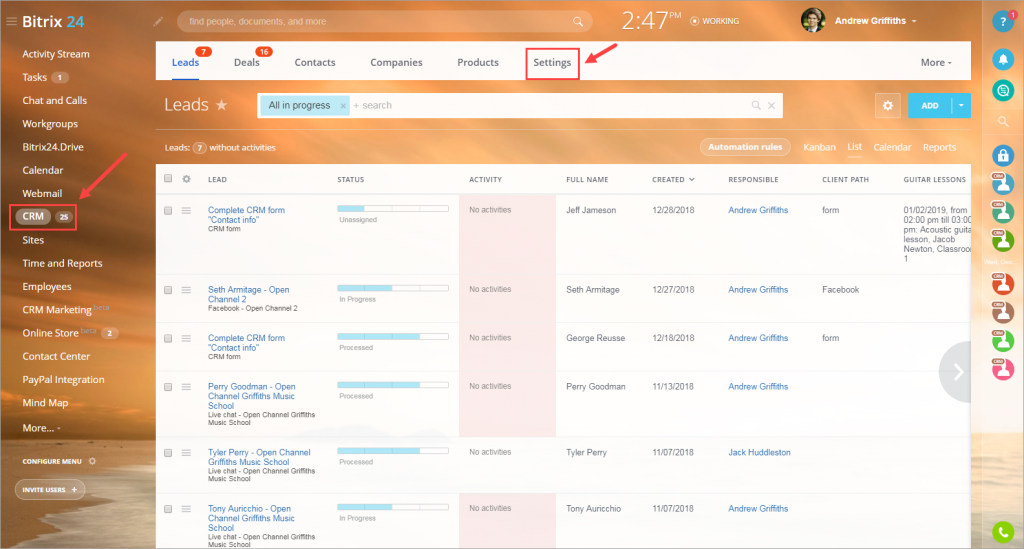Open Jack Huddleston responsible link
The width and height of the screenshot is (1024, 549).
tap(759, 452)
